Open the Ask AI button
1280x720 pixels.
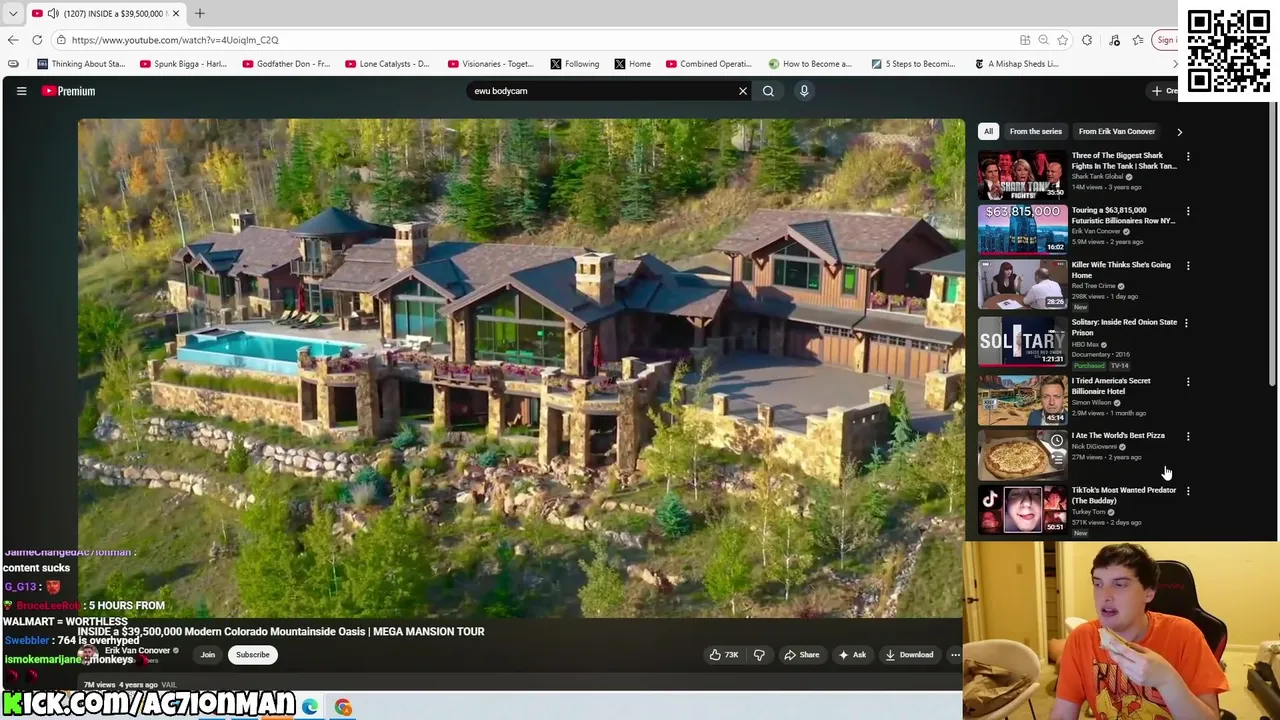coord(852,655)
